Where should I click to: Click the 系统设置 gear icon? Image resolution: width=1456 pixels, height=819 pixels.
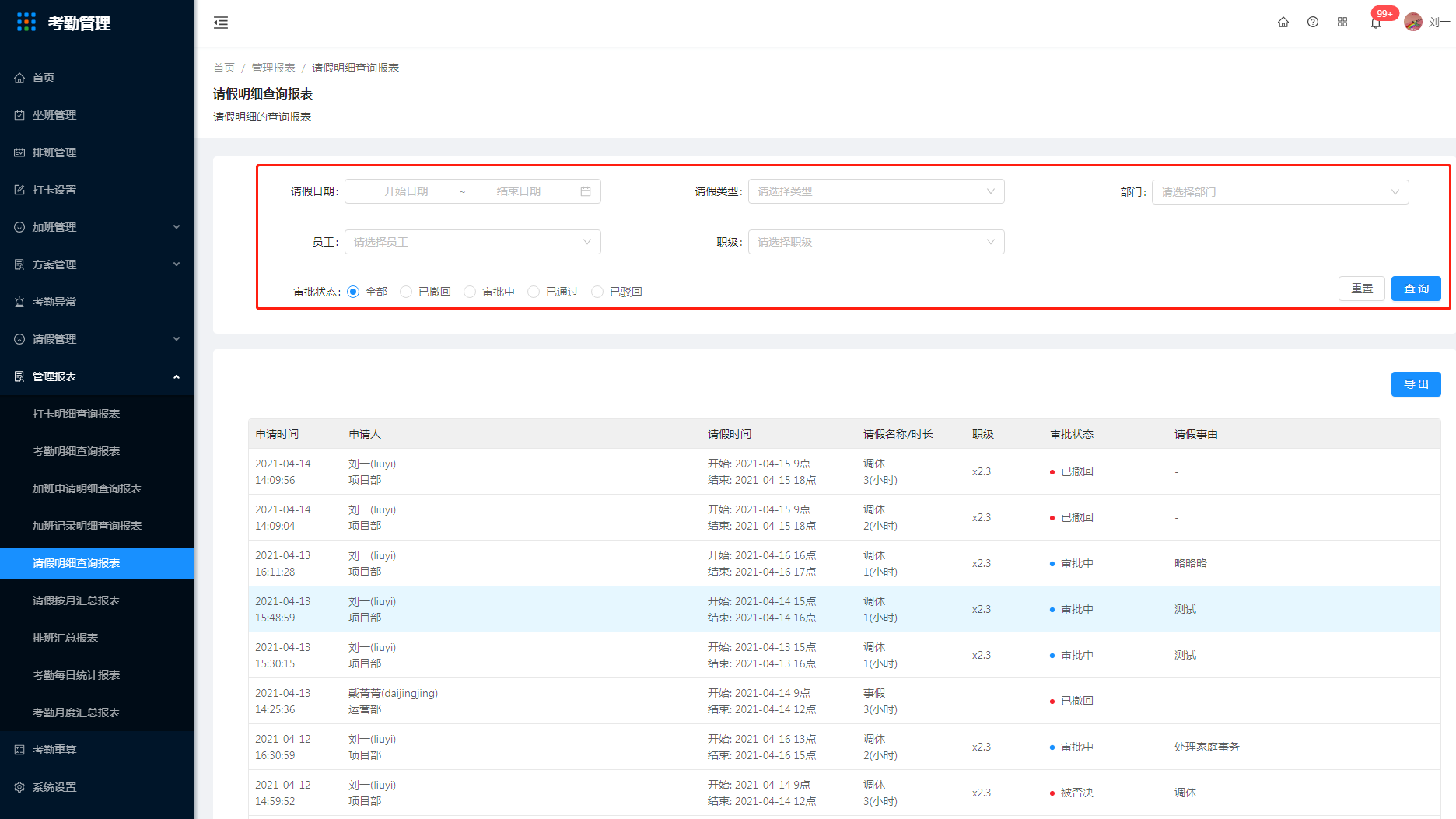[19, 787]
